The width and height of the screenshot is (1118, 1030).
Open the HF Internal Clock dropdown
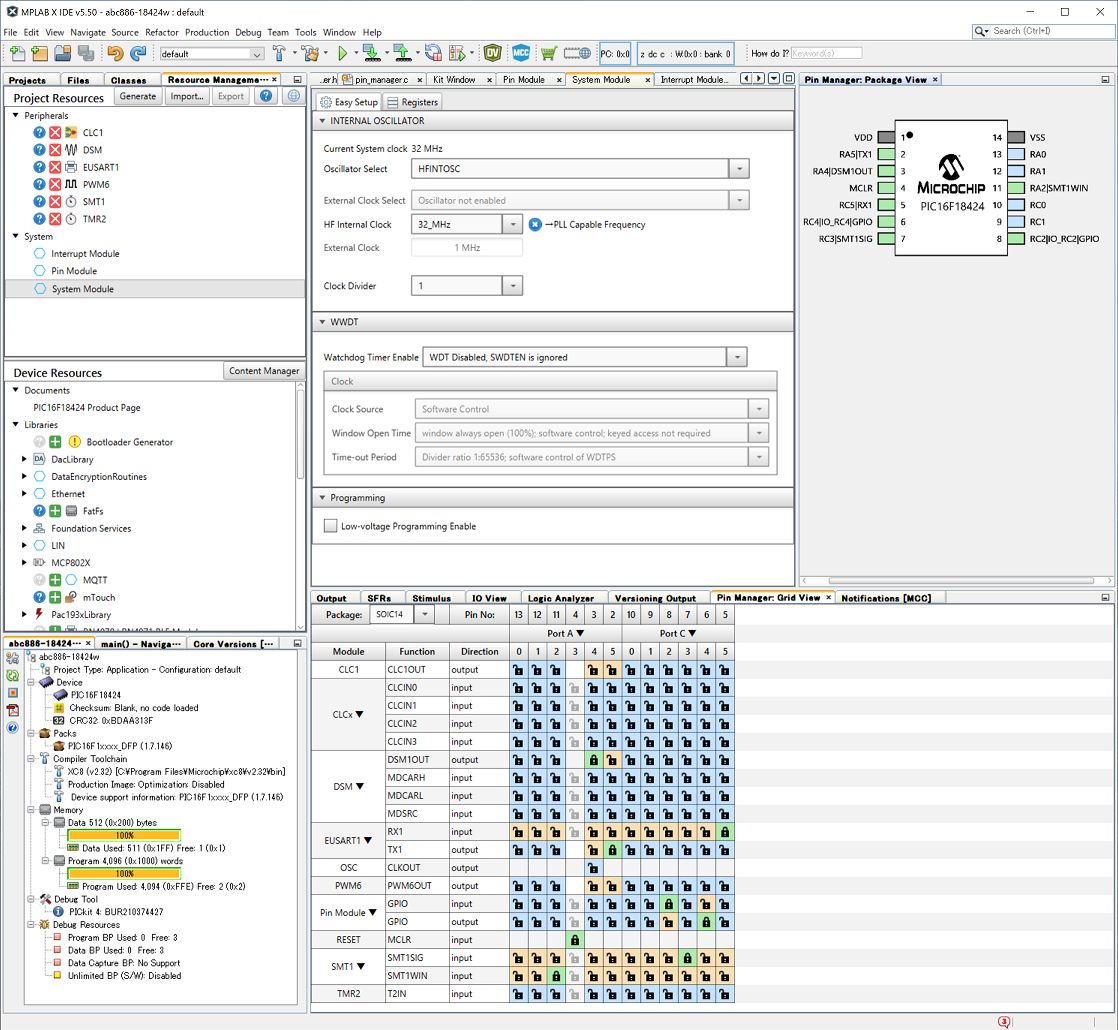point(513,225)
